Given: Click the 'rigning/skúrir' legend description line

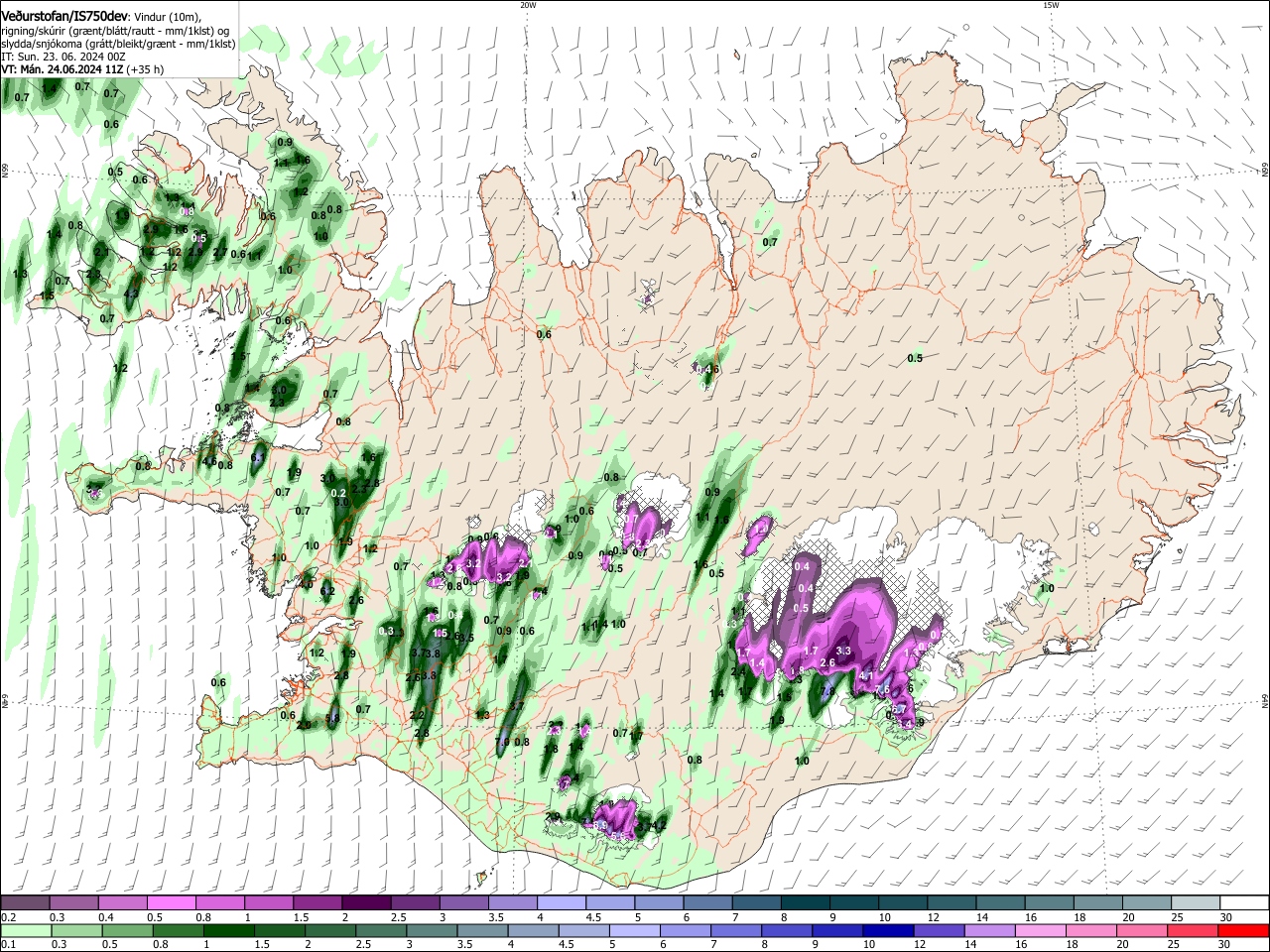Looking at the screenshot, I should click(117, 31).
